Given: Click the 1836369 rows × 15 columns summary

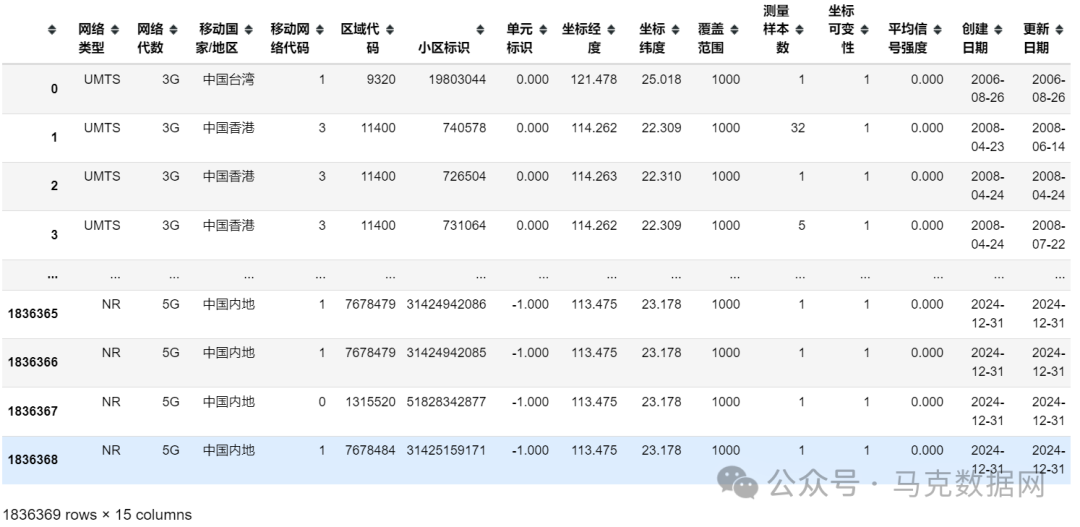Looking at the screenshot, I should [97, 515].
